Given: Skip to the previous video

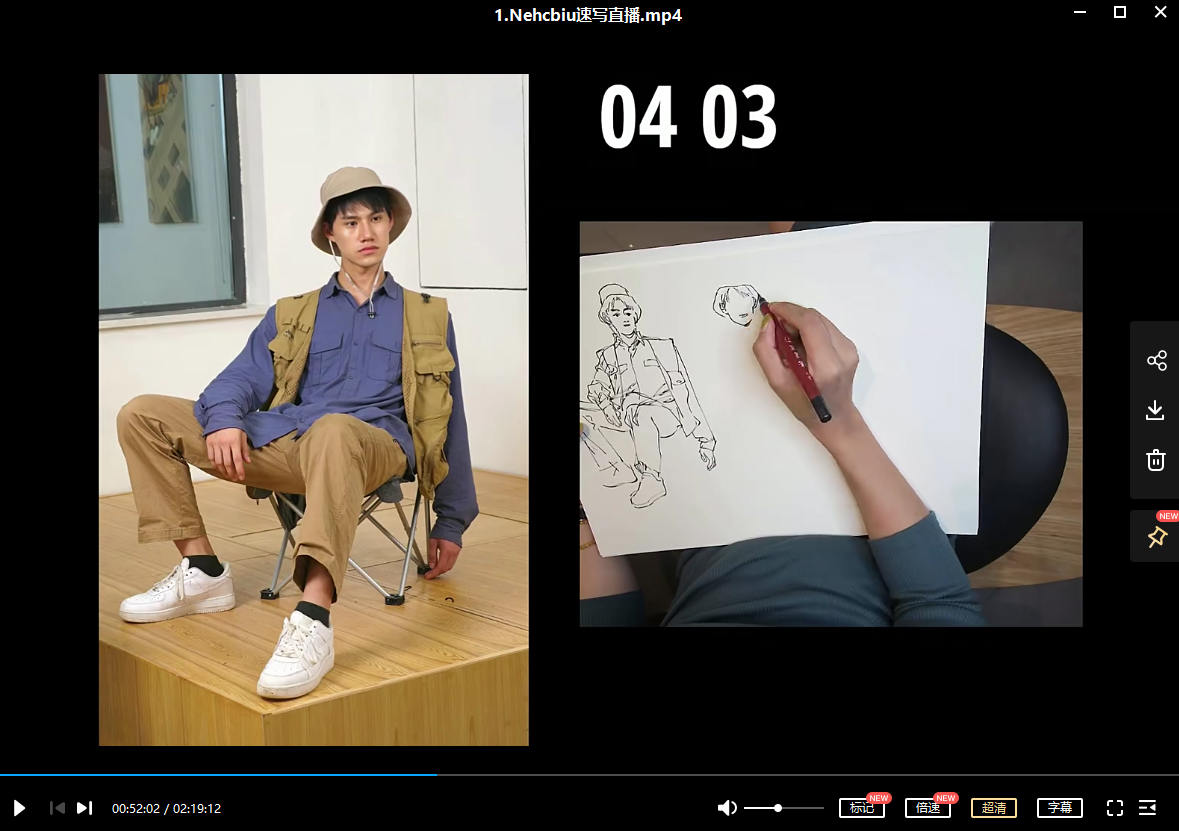Looking at the screenshot, I should tap(57, 808).
